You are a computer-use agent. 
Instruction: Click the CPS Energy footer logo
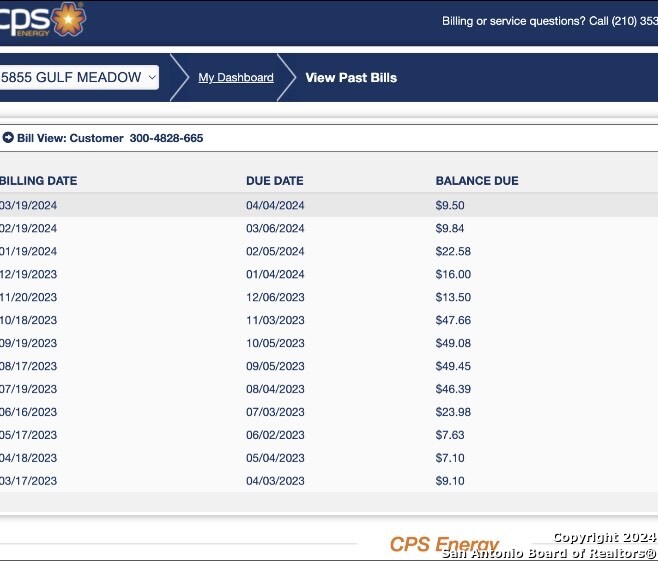click(444, 544)
